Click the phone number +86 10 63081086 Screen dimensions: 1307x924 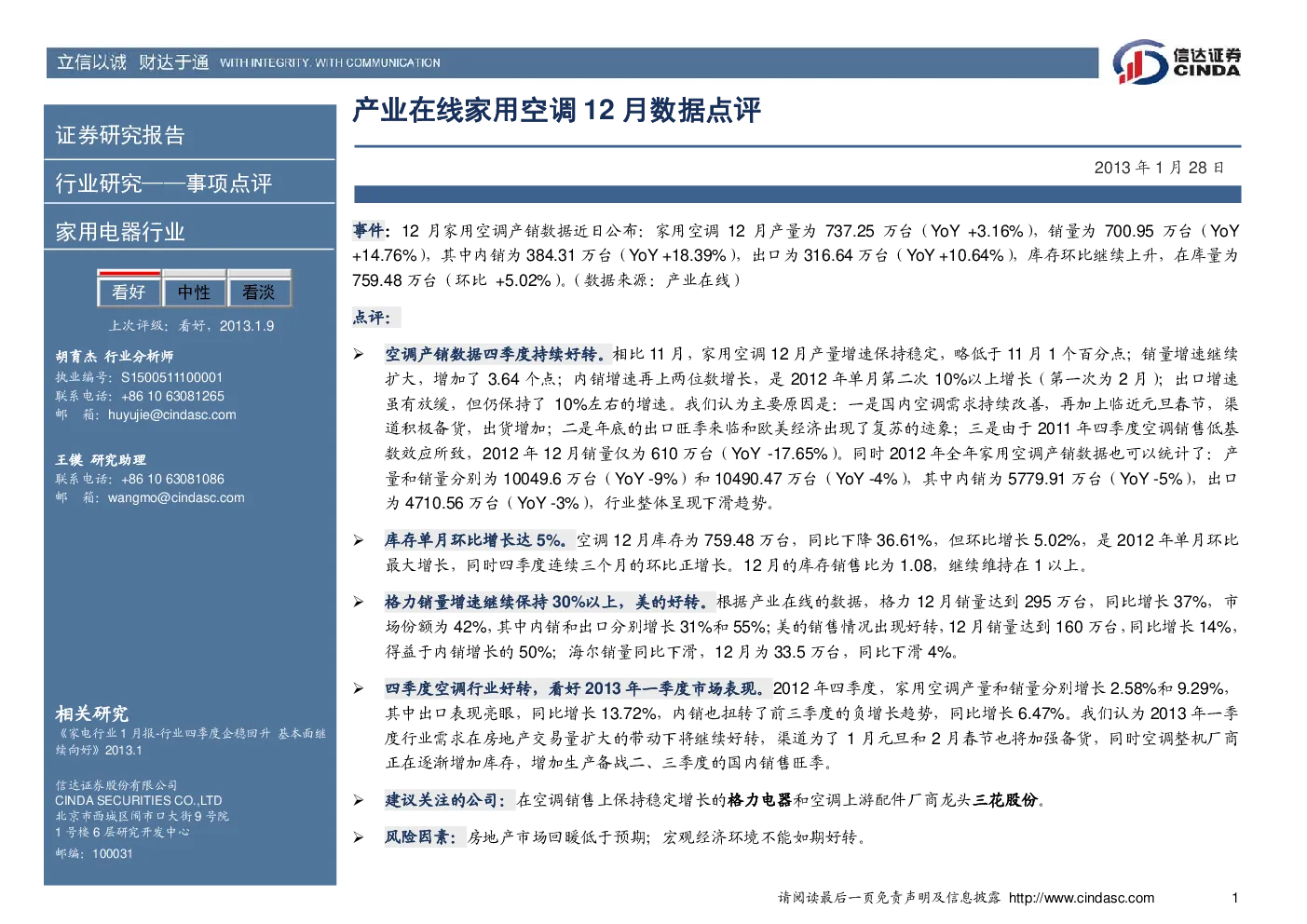[172, 479]
